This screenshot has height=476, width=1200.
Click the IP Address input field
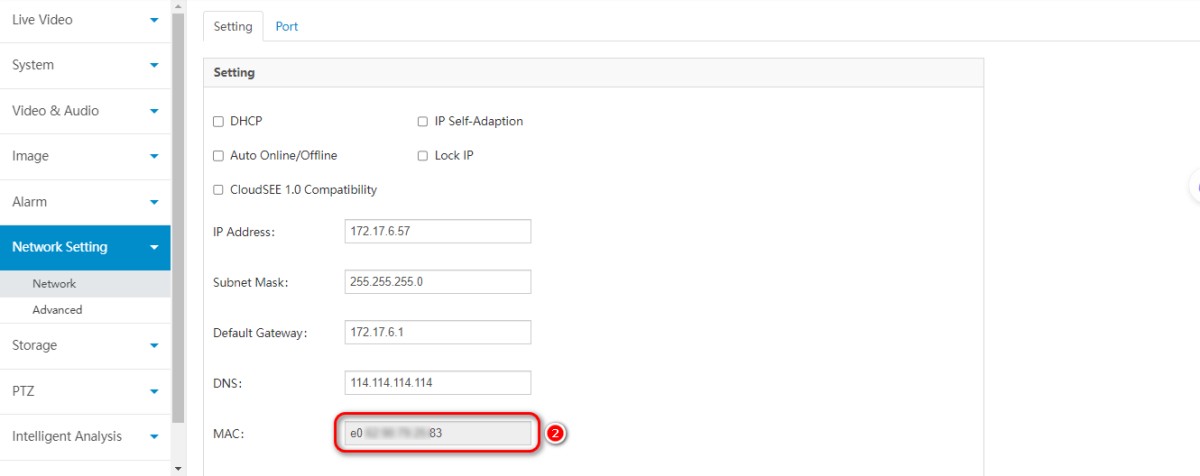(x=437, y=231)
